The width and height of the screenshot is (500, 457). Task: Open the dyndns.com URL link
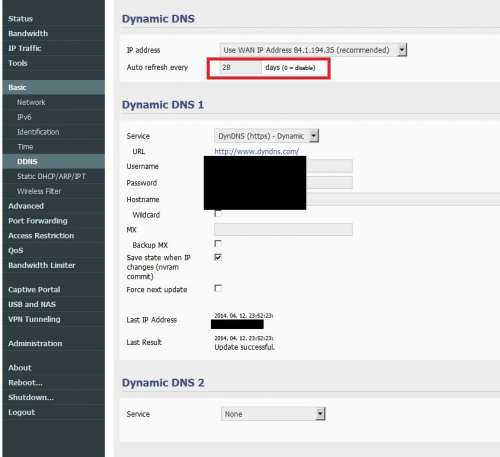(x=256, y=151)
